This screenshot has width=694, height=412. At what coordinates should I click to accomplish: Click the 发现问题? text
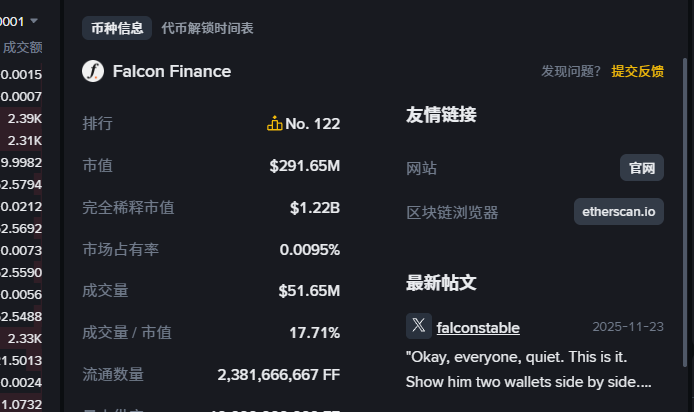pos(571,71)
